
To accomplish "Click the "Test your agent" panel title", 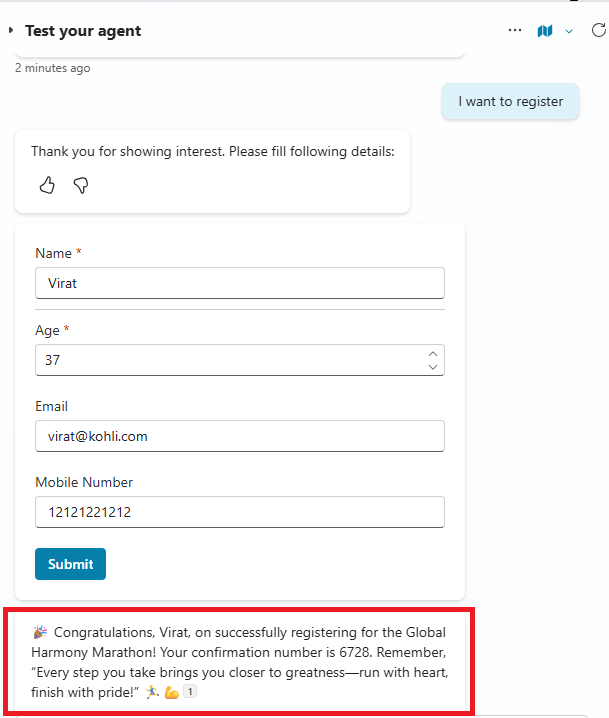I will 83,31.
